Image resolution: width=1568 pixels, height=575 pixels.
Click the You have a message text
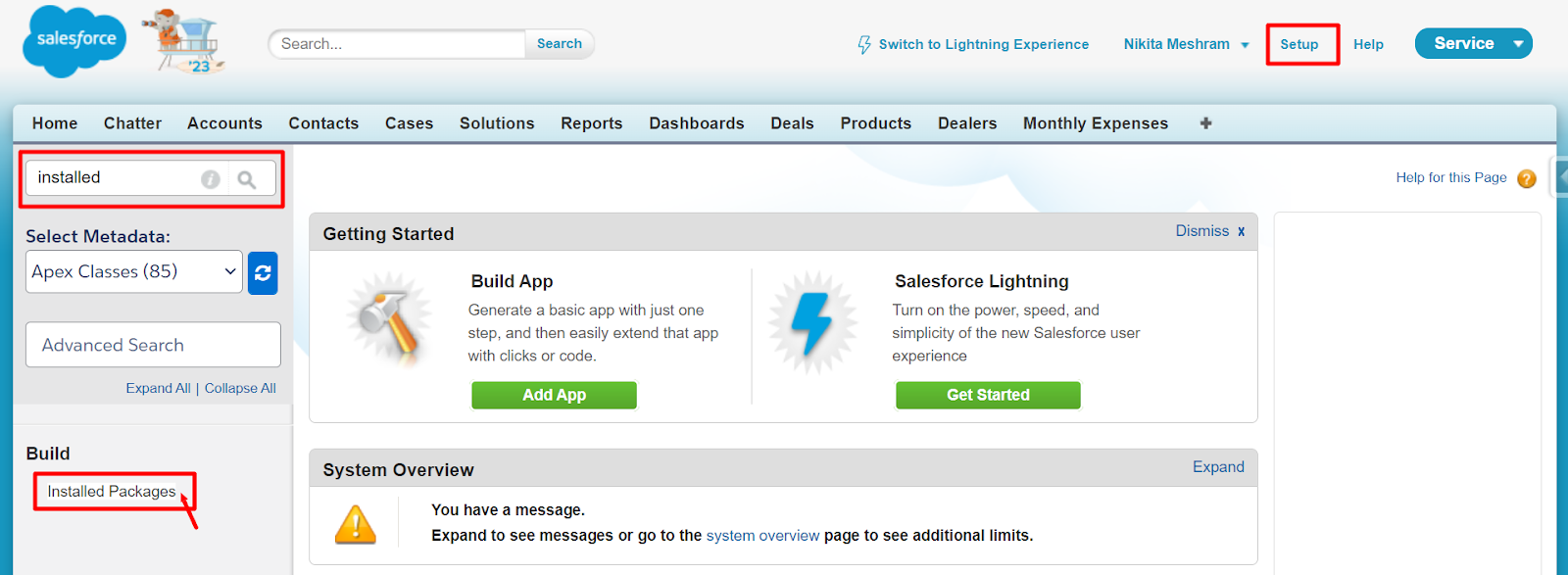(508, 510)
